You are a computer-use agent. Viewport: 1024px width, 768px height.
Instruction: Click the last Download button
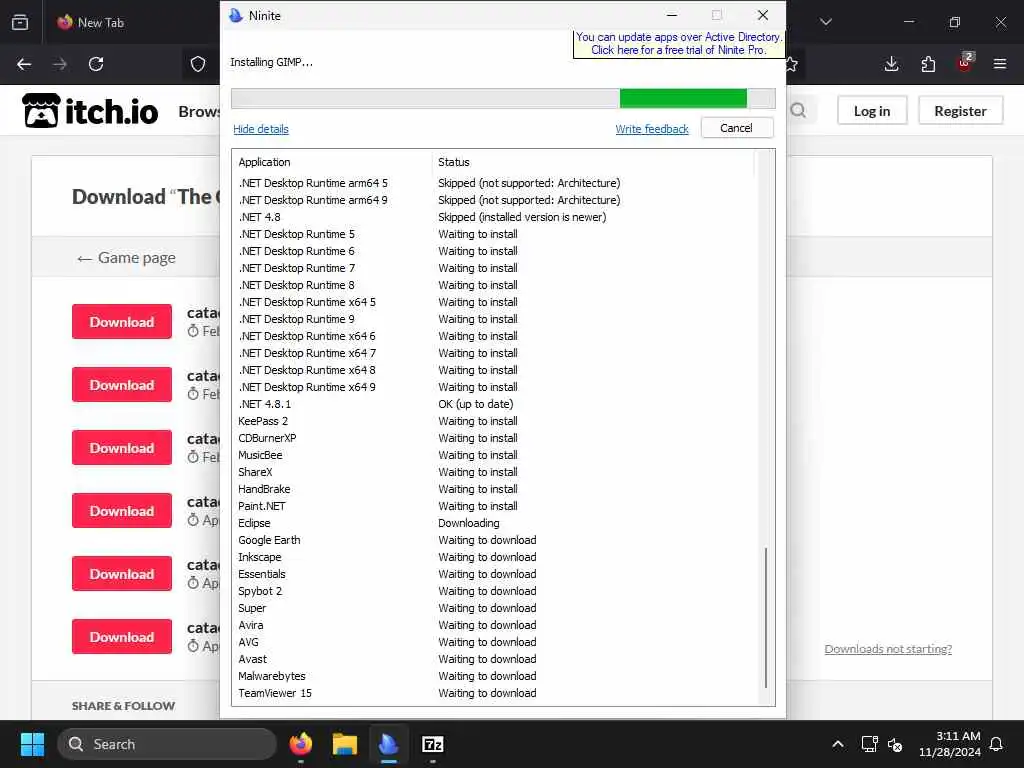tap(122, 637)
